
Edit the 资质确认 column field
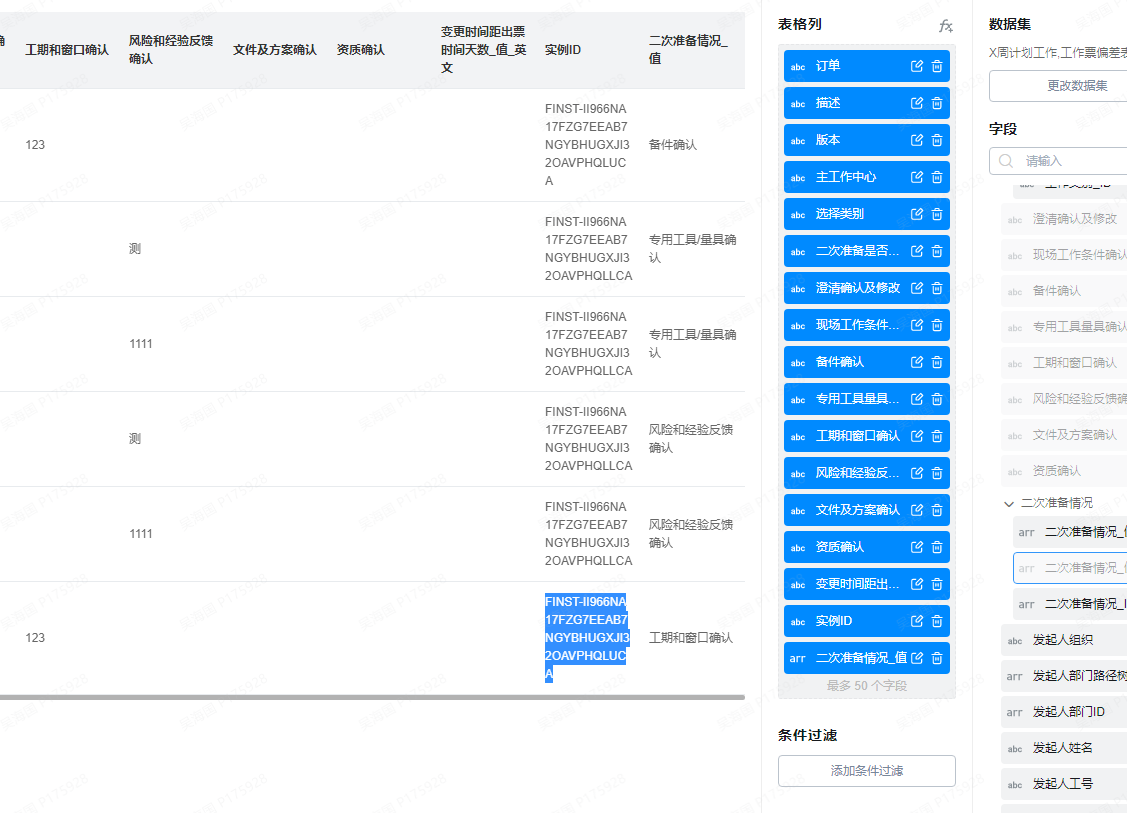click(x=916, y=547)
